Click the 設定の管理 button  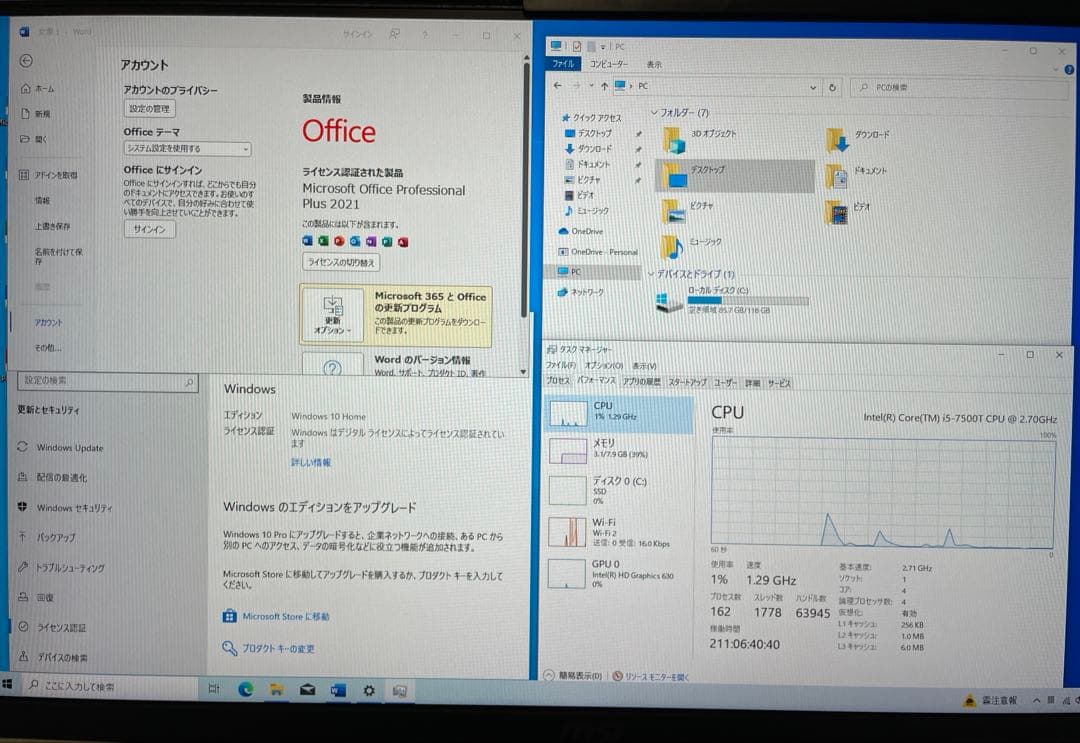[149, 109]
